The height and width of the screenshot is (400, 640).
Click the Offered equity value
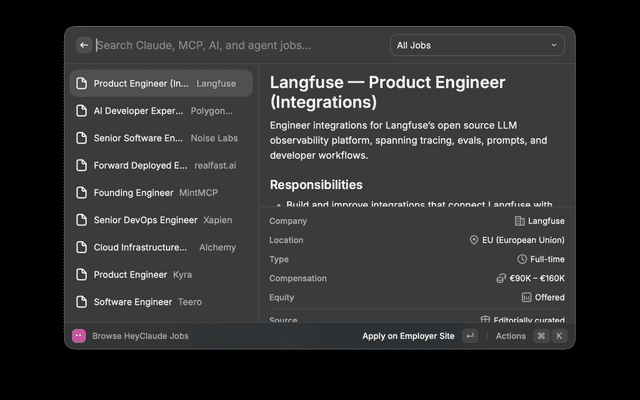[550, 297]
